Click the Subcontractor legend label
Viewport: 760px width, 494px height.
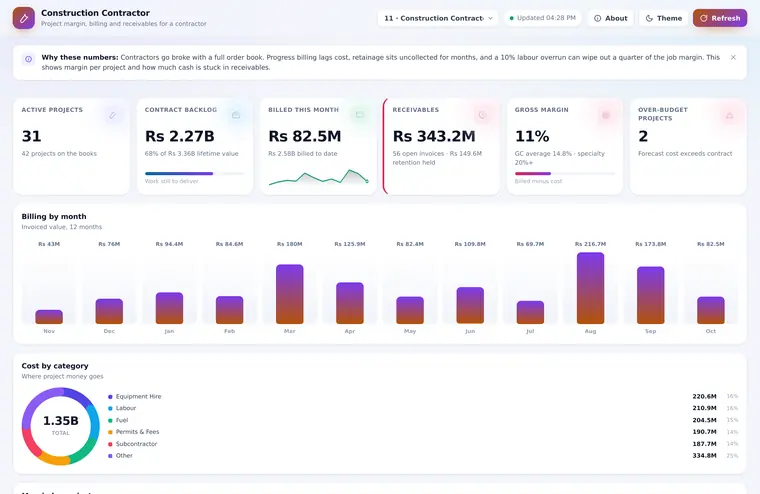[x=136, y=444]
